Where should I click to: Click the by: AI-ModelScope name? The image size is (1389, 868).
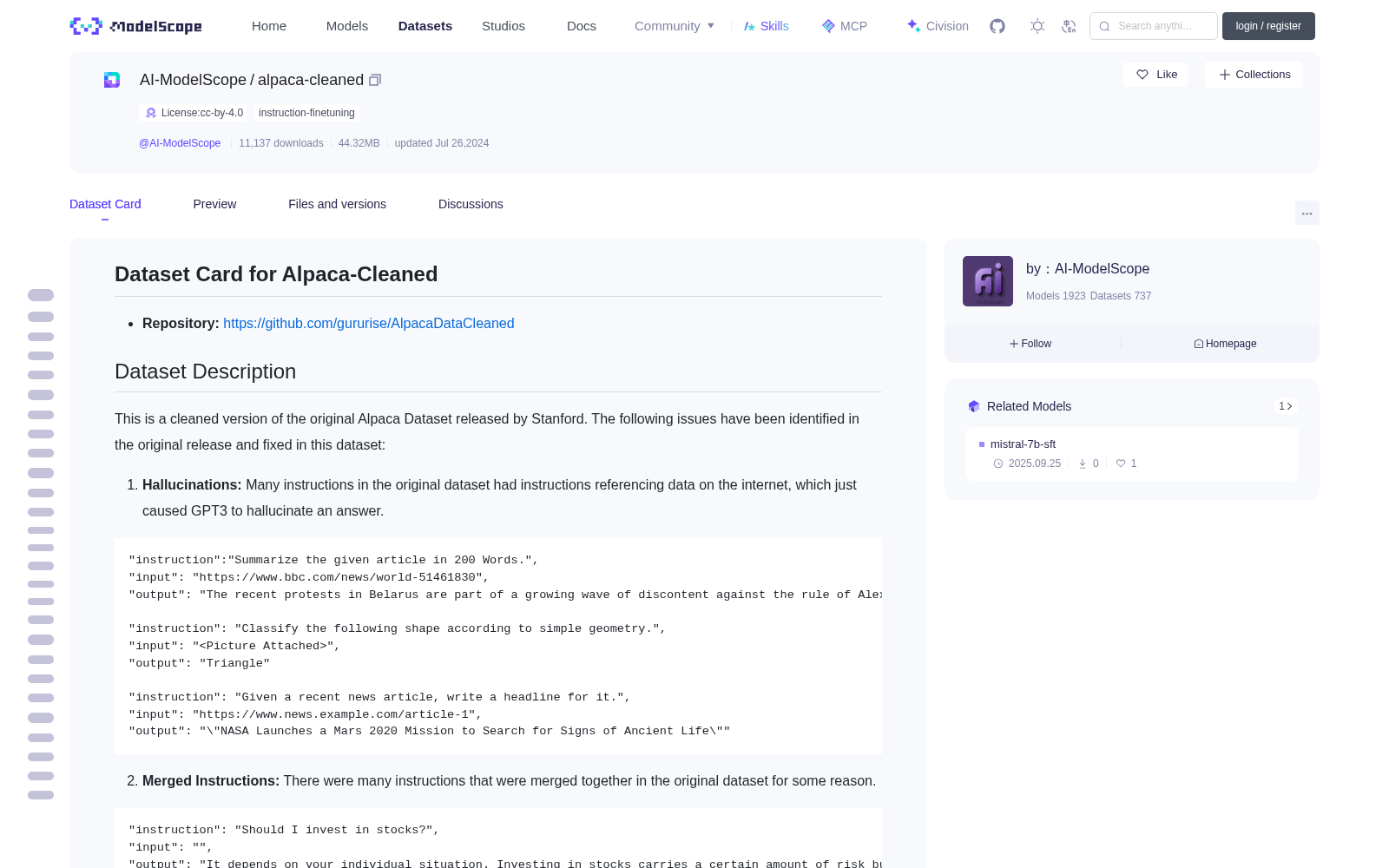click(x=1088, y=269)
